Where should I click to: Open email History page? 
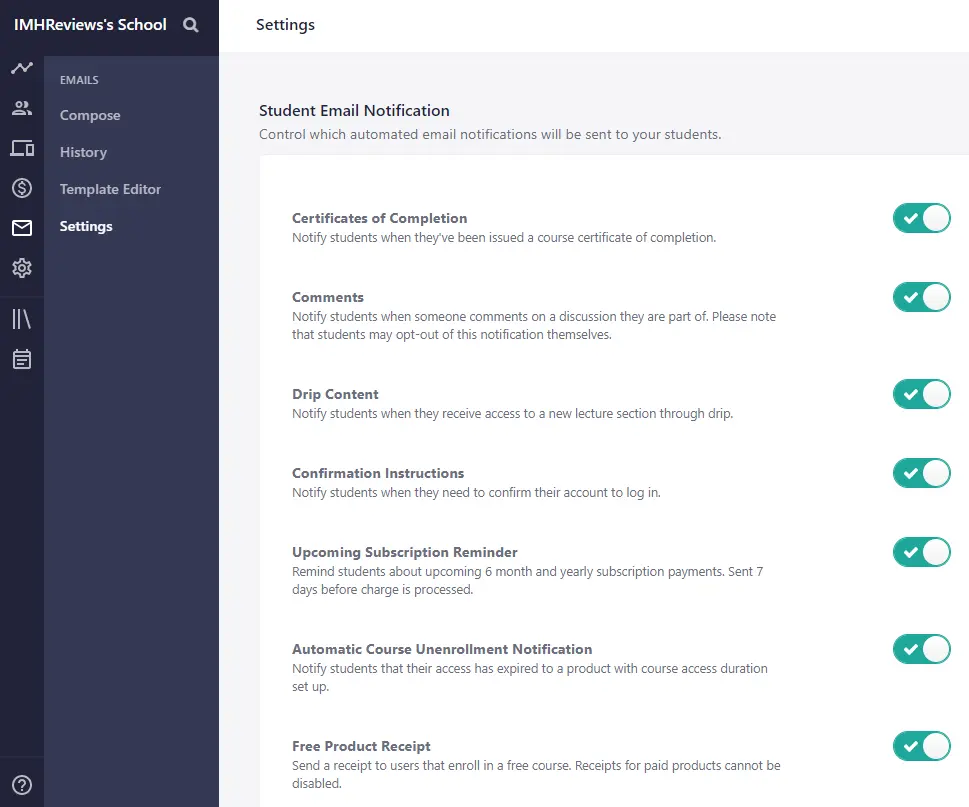[x=83, y=152]
